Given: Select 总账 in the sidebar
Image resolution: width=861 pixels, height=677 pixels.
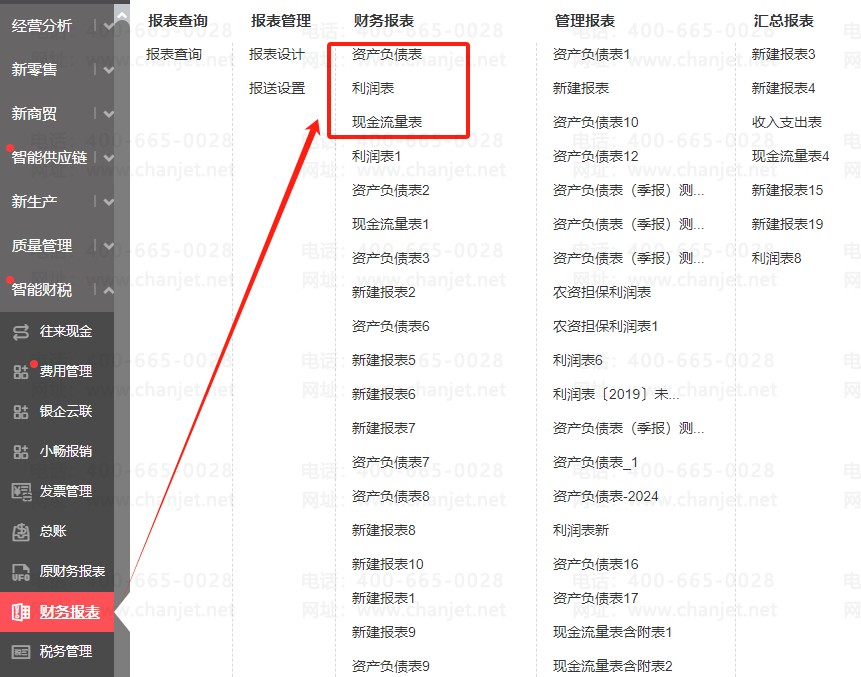Looking at the screenshot, I should point(53,531).
